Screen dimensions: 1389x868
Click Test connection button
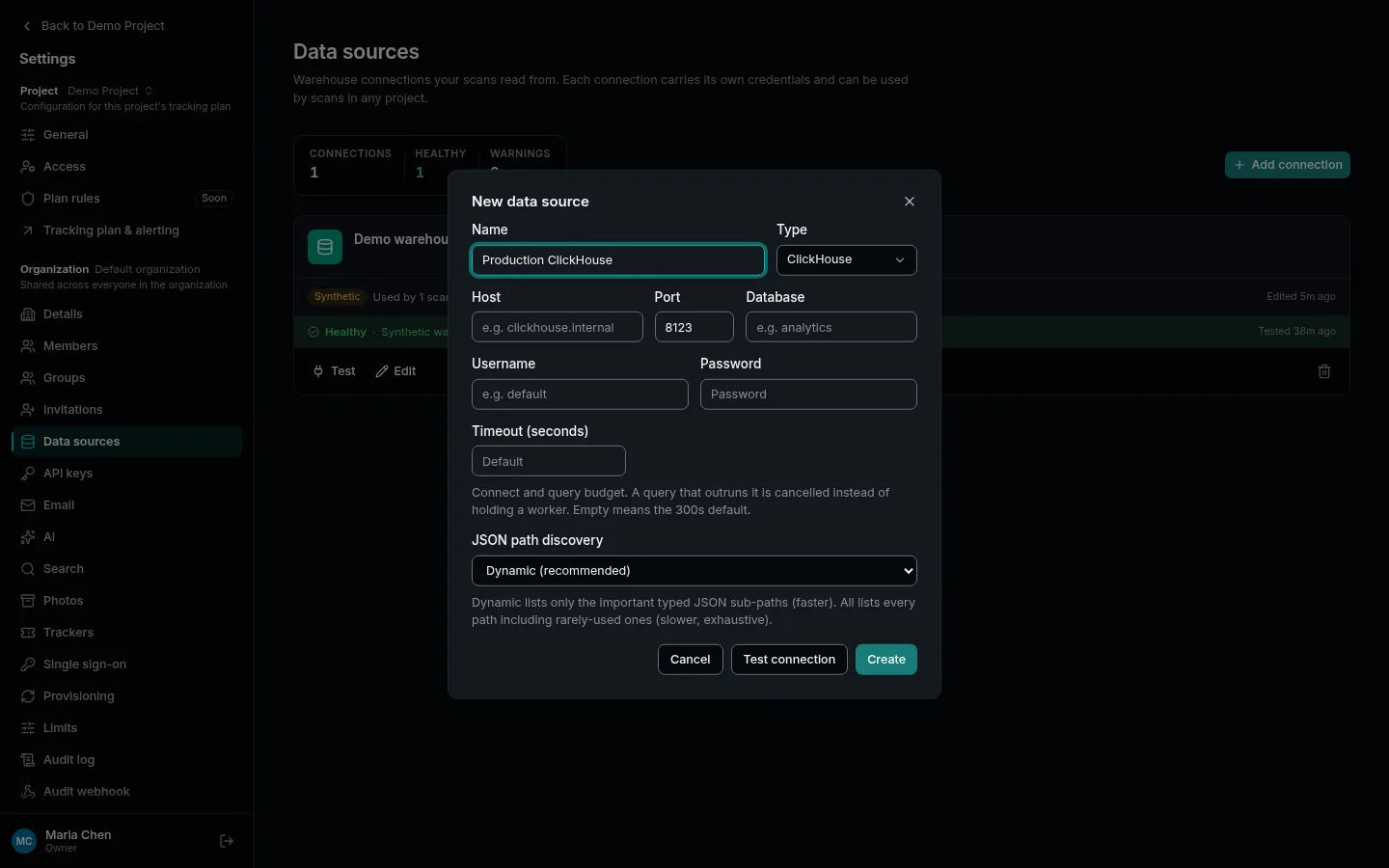point(789,660)
